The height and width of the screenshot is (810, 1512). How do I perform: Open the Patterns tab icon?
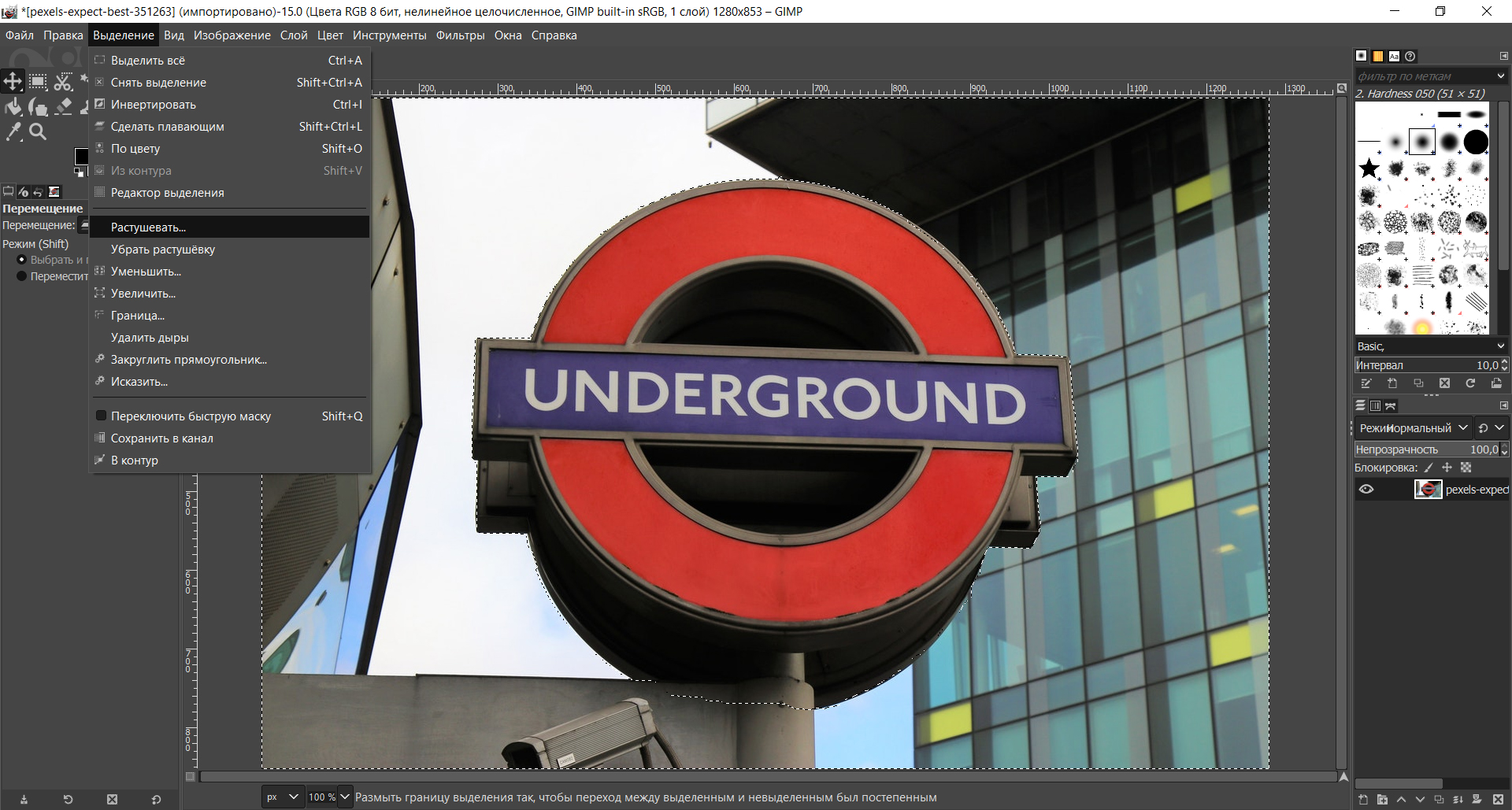point(1377,56)
